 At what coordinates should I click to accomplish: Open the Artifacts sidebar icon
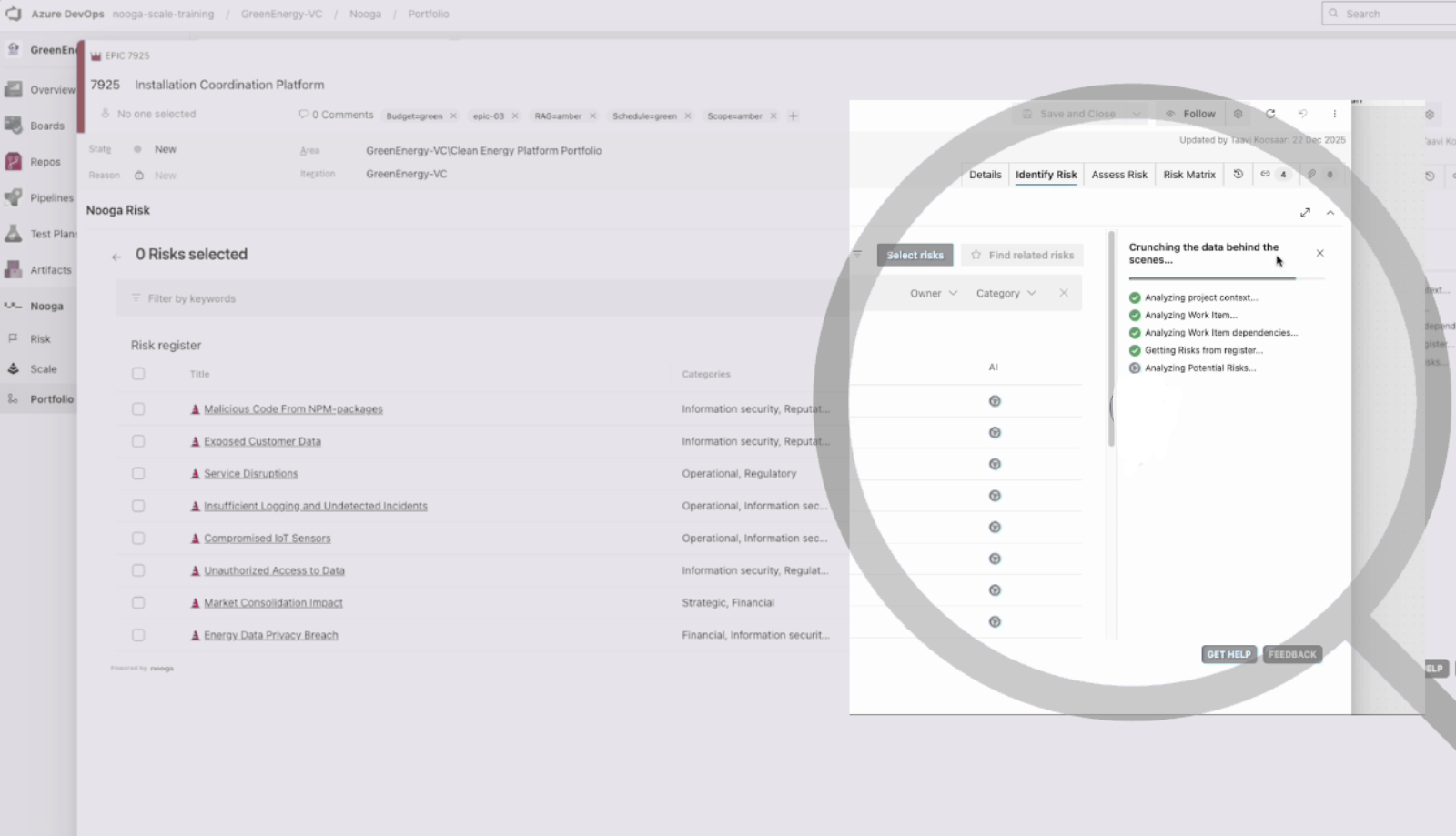click(x=13, y=269)
